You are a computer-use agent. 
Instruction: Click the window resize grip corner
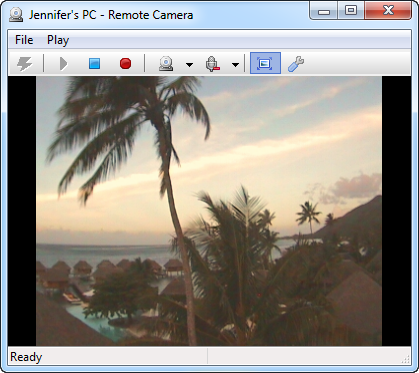(x=406, y=359)
